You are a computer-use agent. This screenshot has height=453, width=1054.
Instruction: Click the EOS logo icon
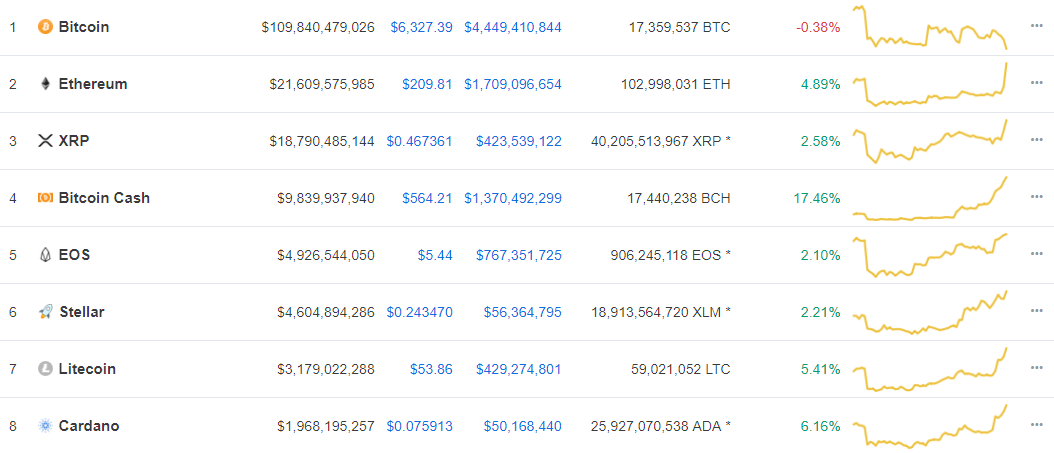pyautogui.click(x=45, y=255)
